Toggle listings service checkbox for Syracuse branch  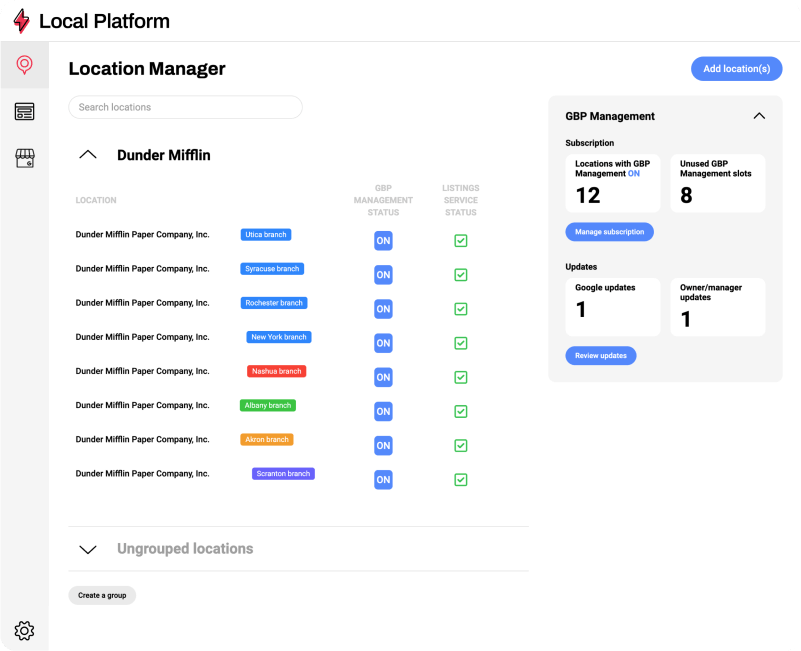pos(461,275)
